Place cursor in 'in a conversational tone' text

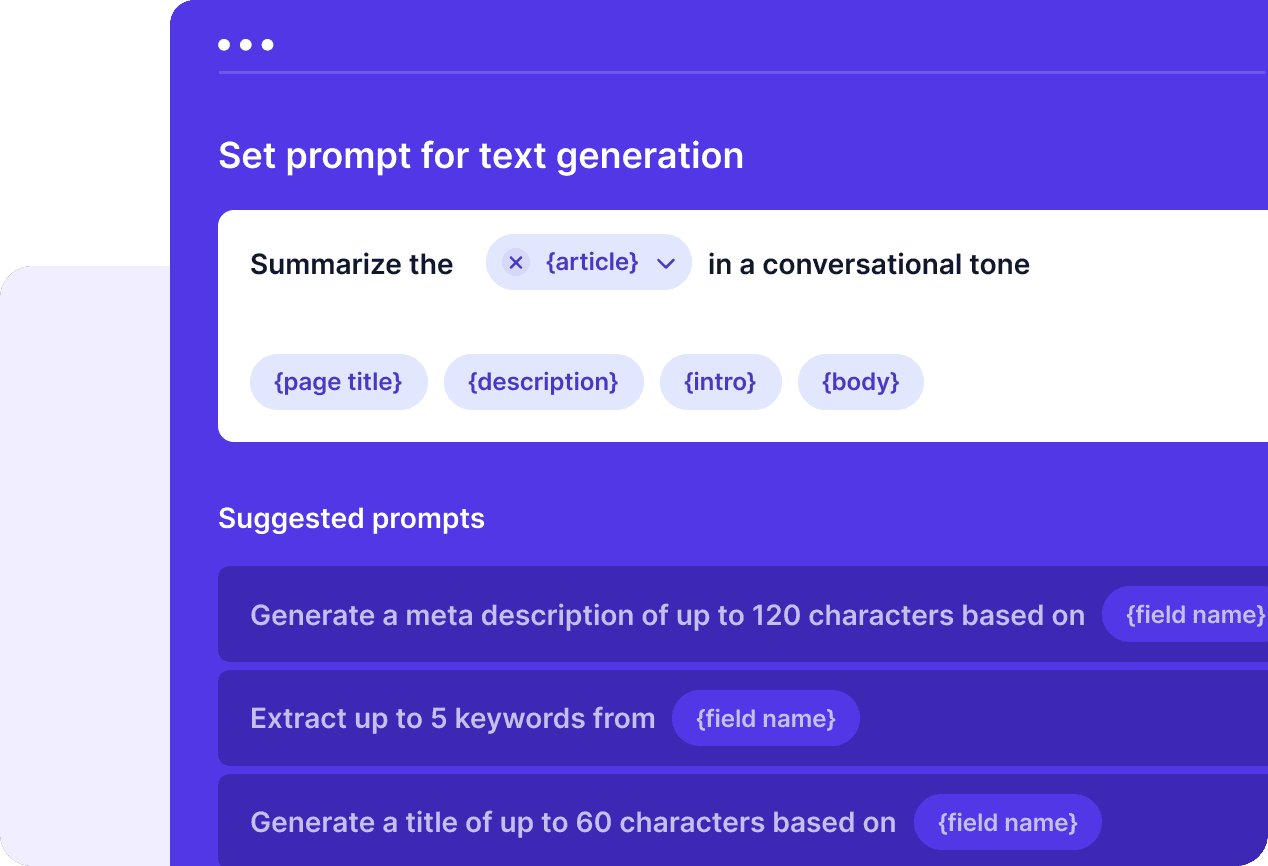coord(869,264)
